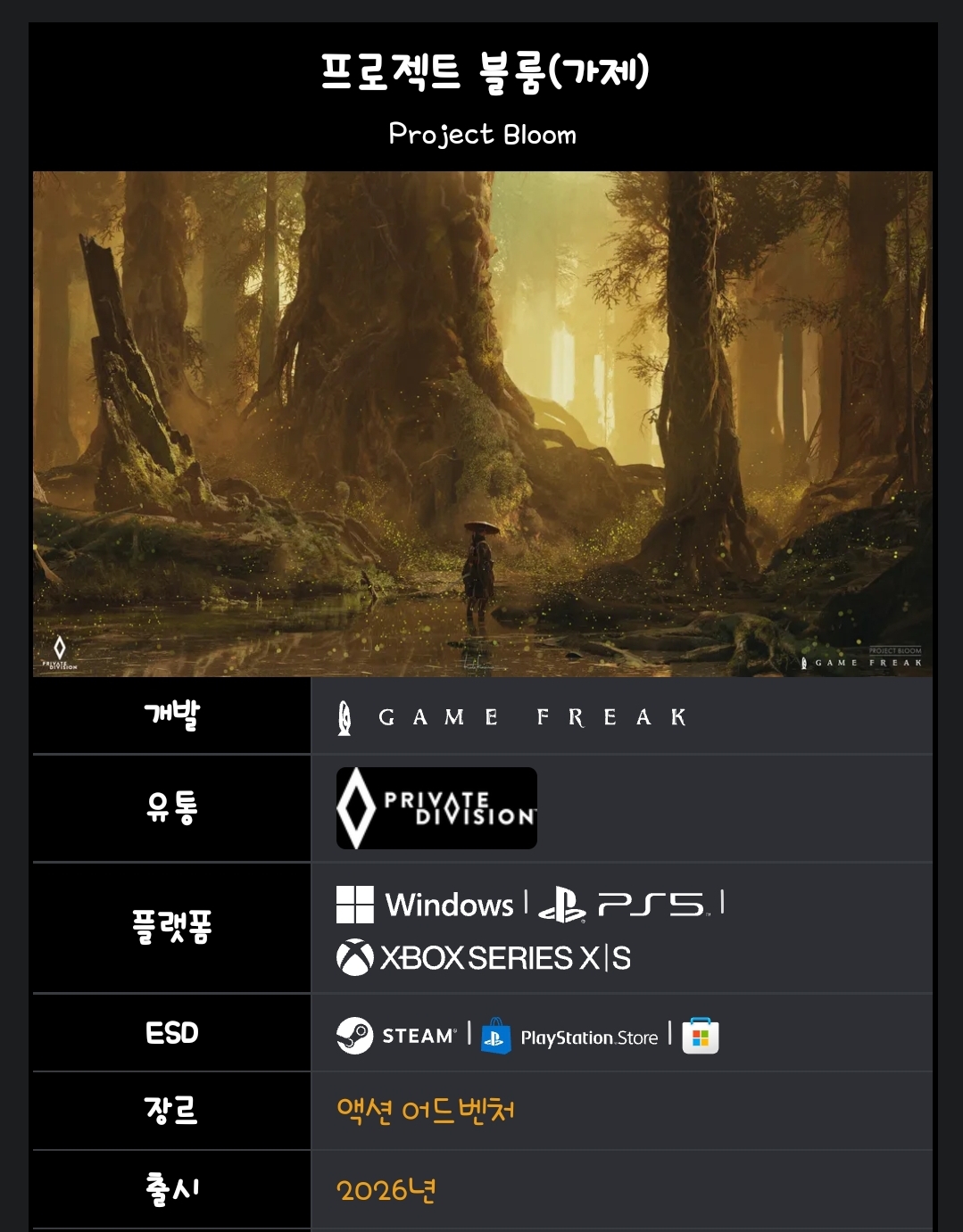Click the Xbox Series X|S logo
This screenshot has height=1232, width=963.
point(484,958)
